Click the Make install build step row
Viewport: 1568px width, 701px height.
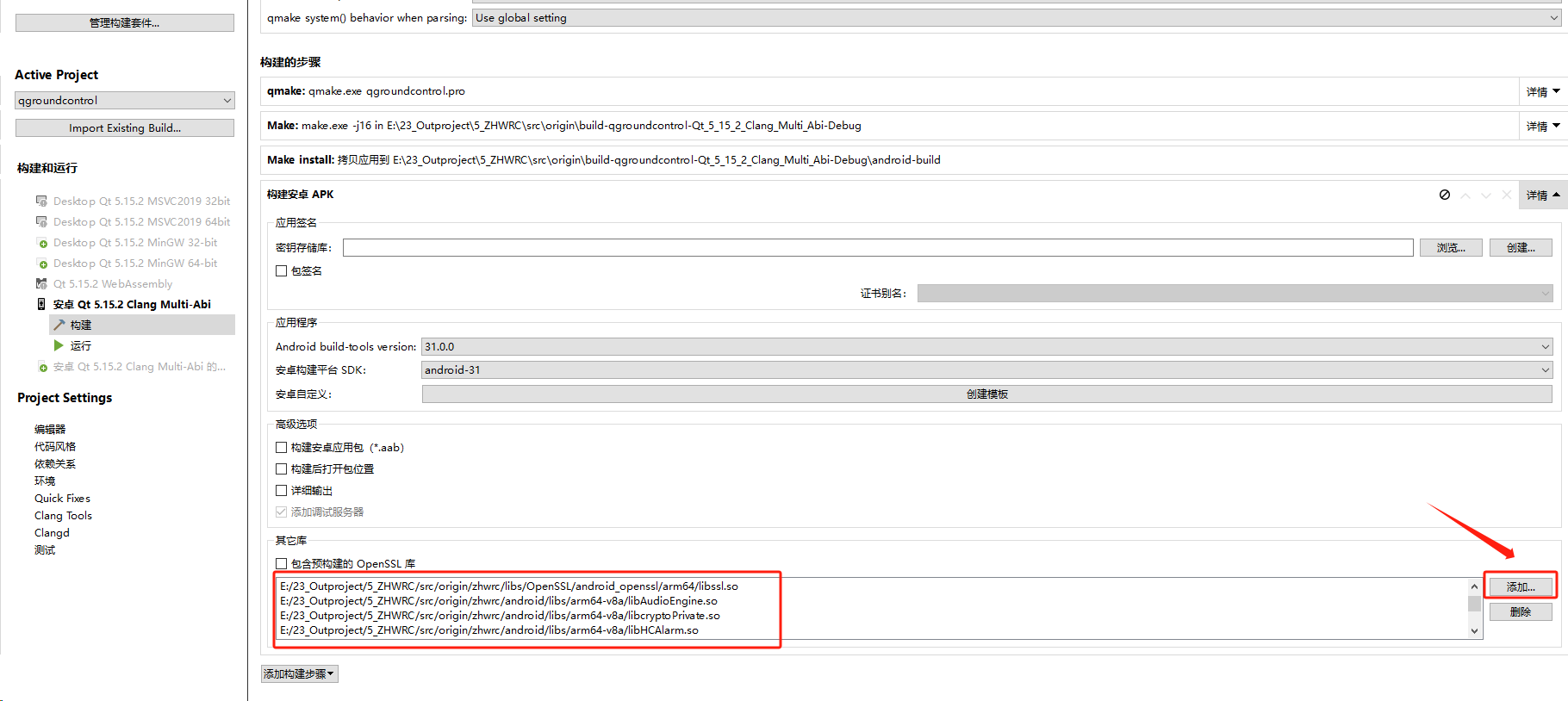coord(913,160)
